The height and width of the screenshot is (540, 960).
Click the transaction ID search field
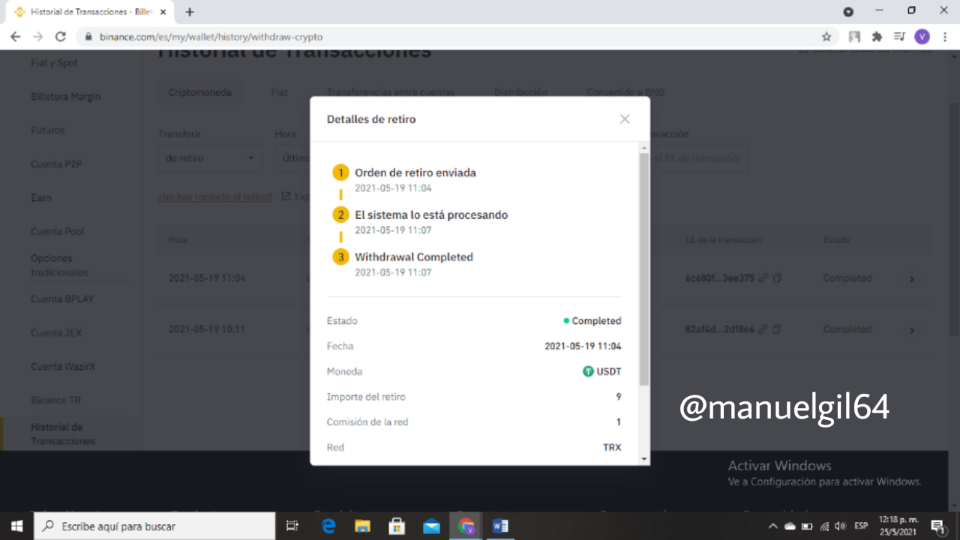[698, 158]
